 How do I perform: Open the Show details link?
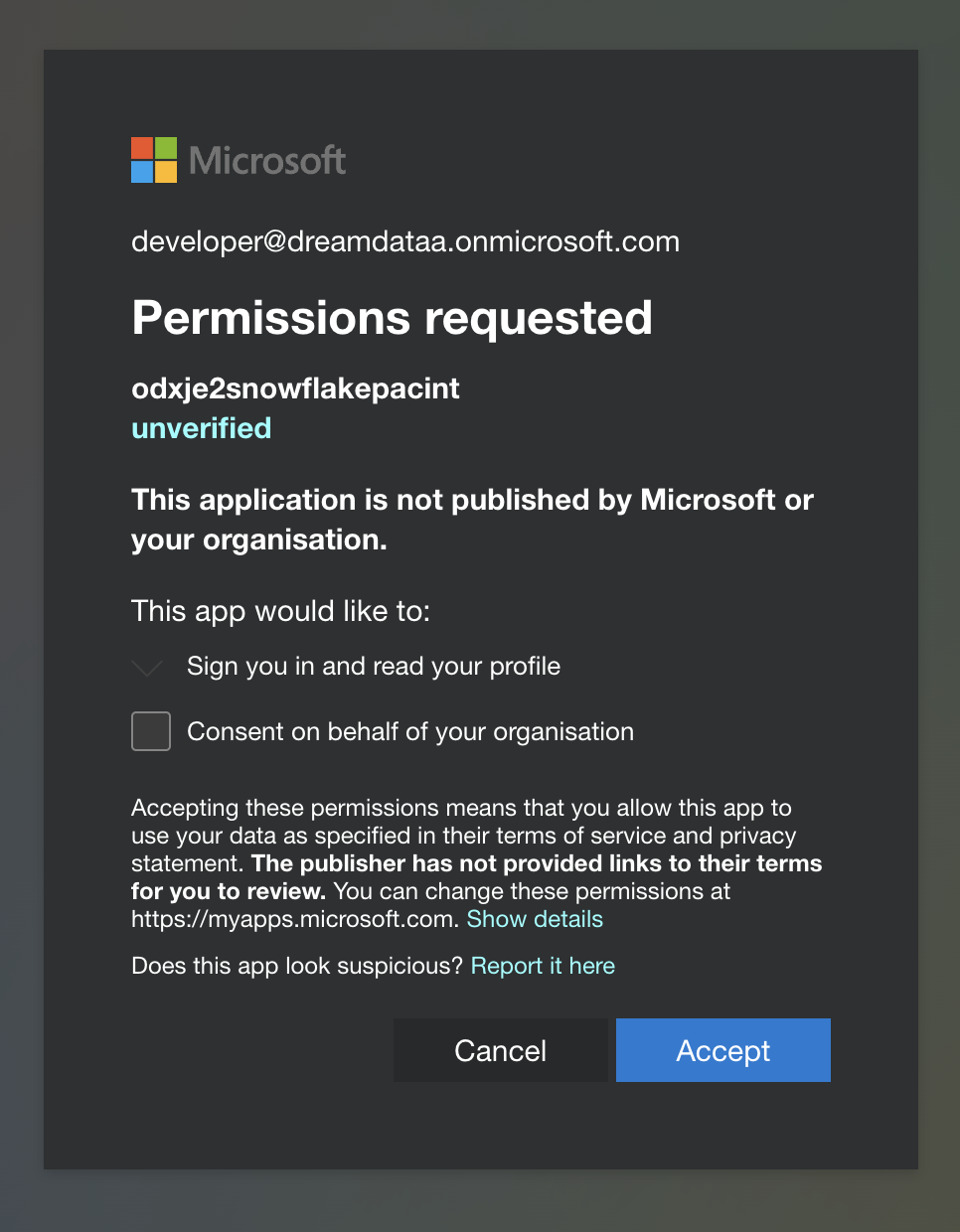tap(535, 919)
